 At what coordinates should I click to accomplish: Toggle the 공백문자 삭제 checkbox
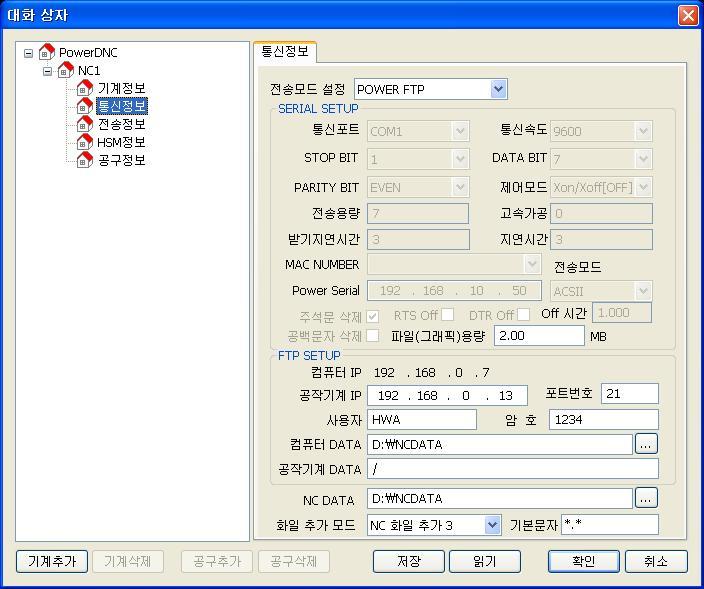373,335
